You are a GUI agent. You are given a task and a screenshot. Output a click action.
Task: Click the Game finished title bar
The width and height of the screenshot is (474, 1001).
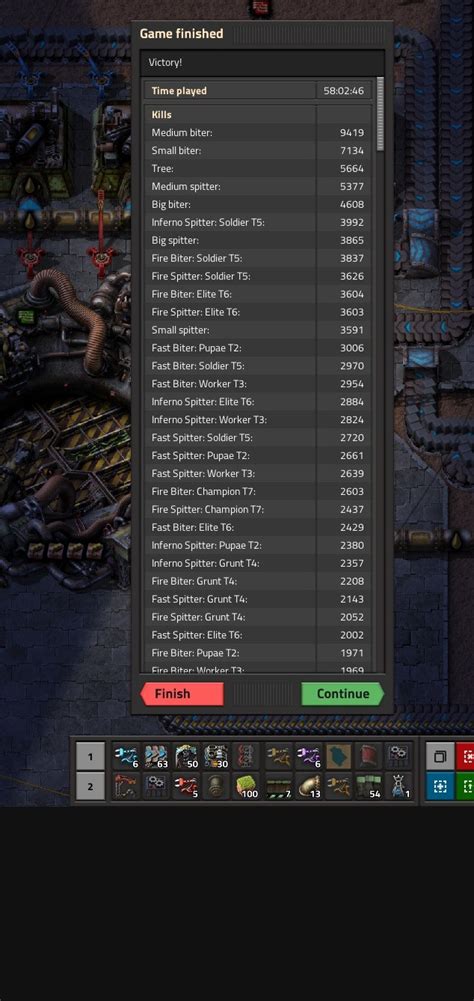pyautogui.click(x=262, y=34)
